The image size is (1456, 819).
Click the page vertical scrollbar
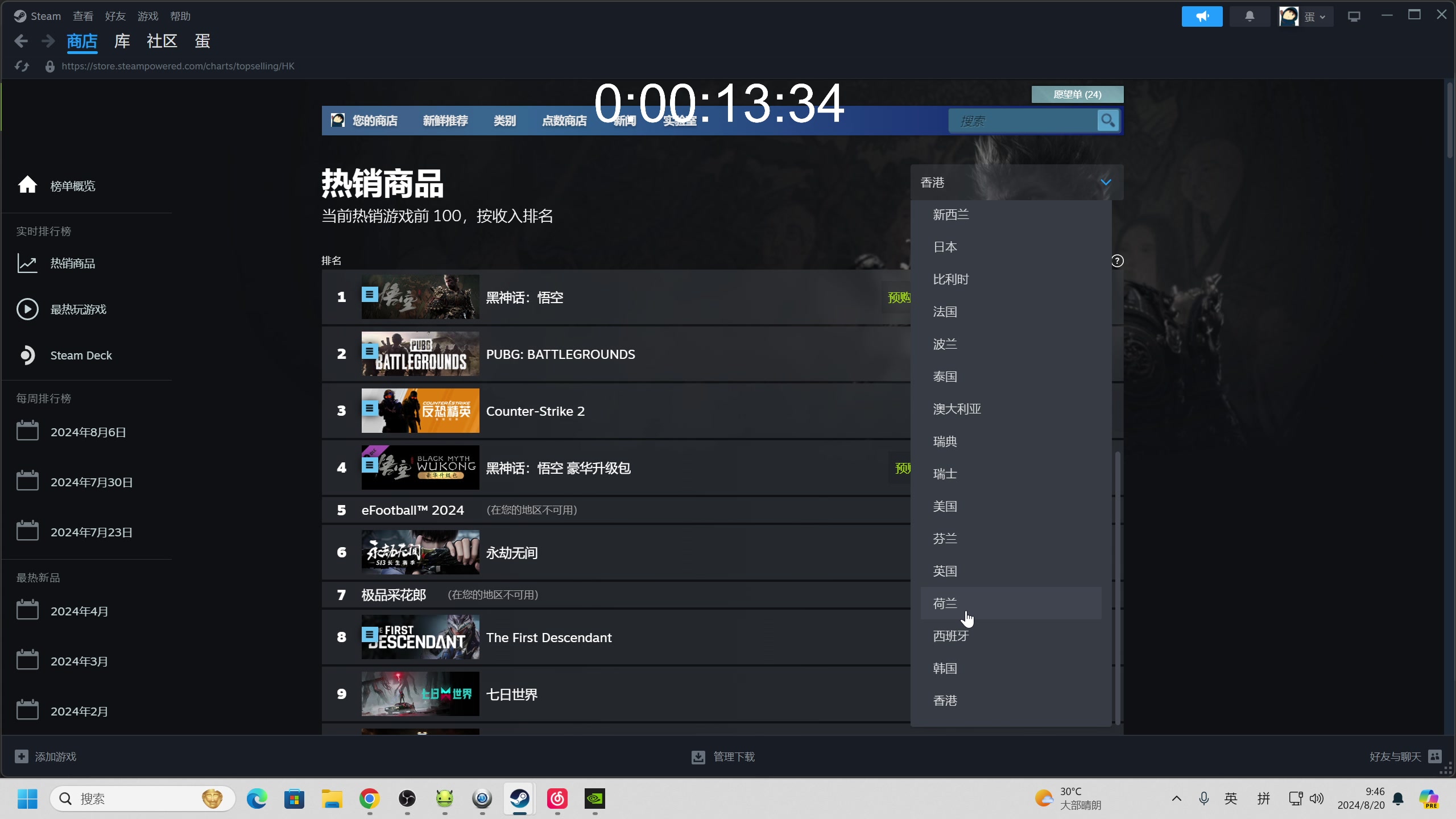(x=1450, y=121)
